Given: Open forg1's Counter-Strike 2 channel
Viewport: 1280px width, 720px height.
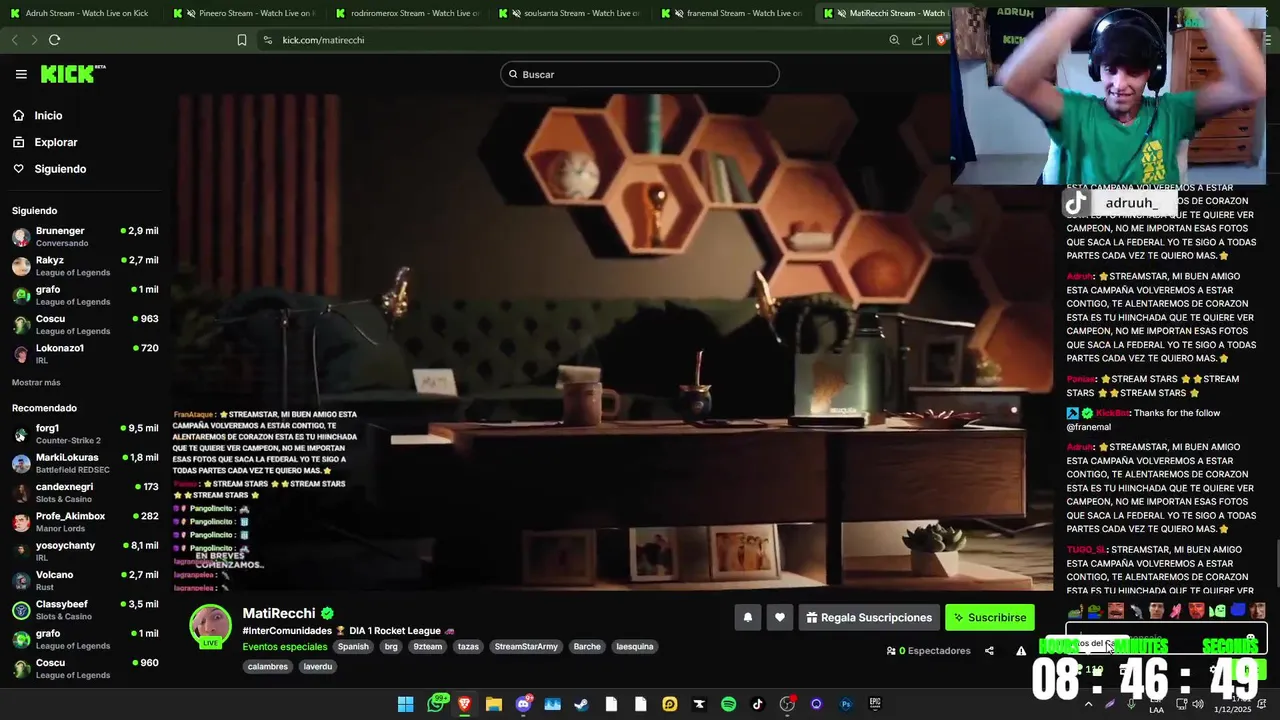Looking at the screenshot, I should coord(84,434).
